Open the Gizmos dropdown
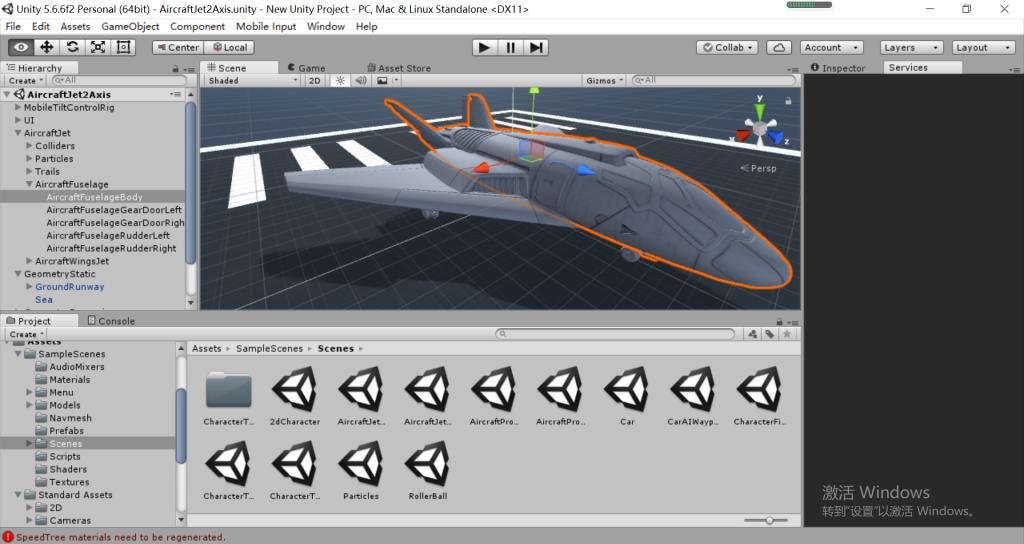The image size is (1024, 544). click(x=604, y=80)
